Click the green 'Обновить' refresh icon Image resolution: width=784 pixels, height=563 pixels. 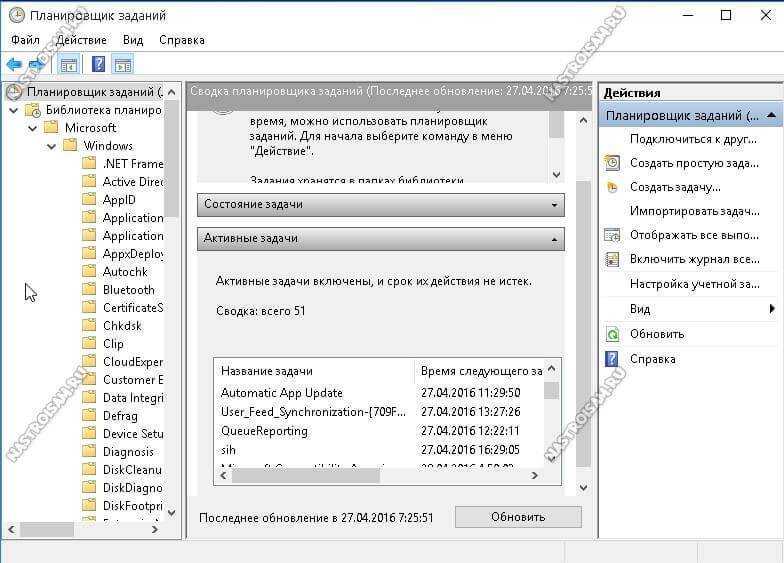pyautogui.click(x=612, y=334)
